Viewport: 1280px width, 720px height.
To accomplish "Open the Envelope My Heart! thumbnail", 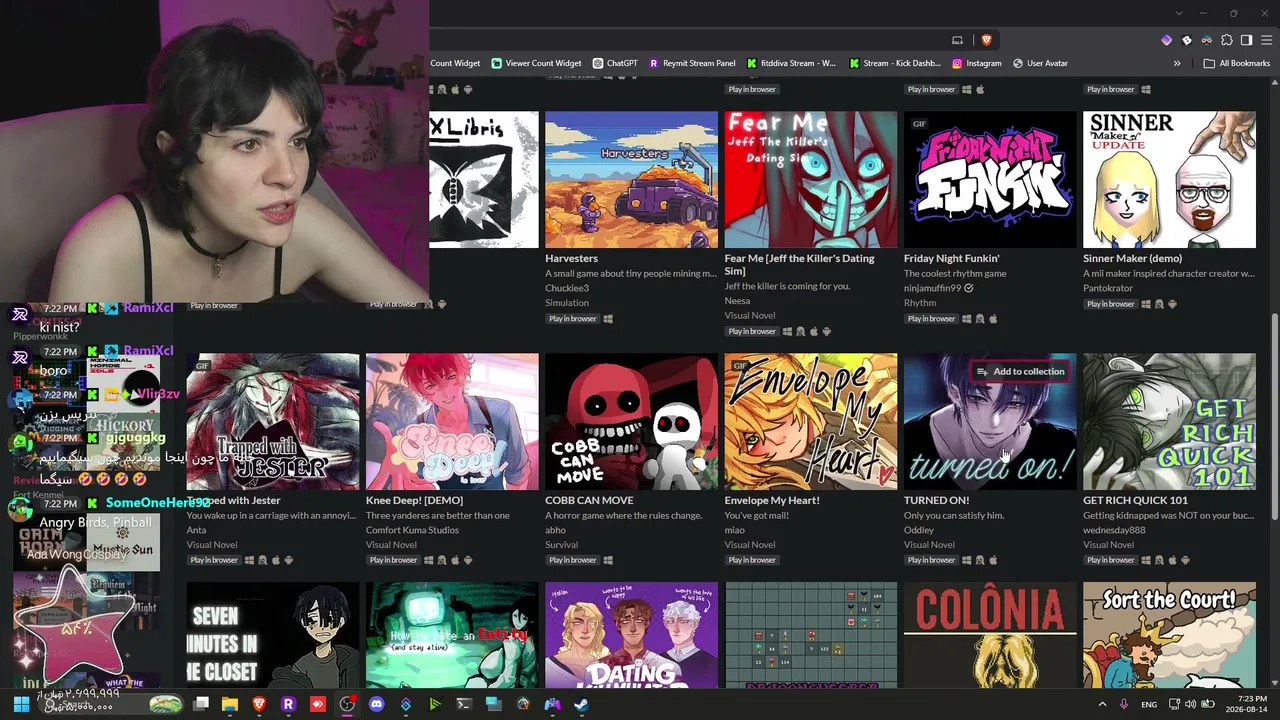I will (811, 421).
